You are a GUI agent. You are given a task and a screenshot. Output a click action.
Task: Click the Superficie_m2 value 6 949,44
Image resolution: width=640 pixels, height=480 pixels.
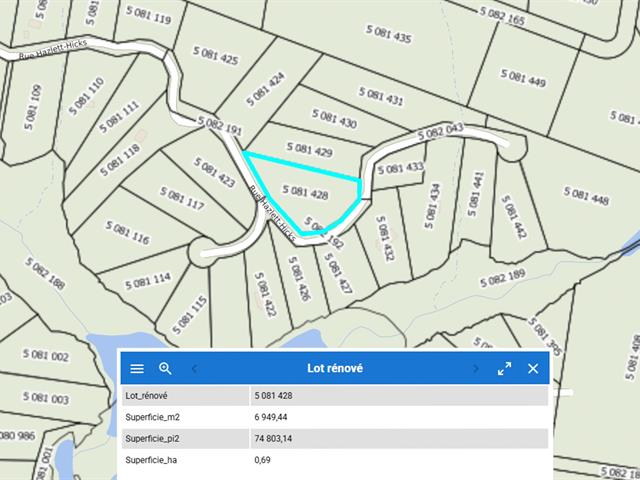272,417
